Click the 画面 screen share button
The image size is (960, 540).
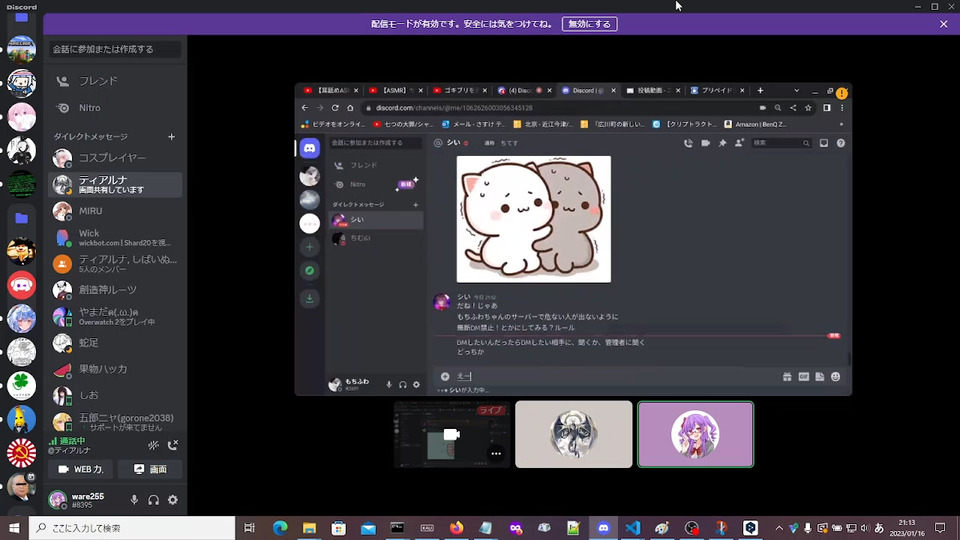pyautogui.click(x=150, y=469)
